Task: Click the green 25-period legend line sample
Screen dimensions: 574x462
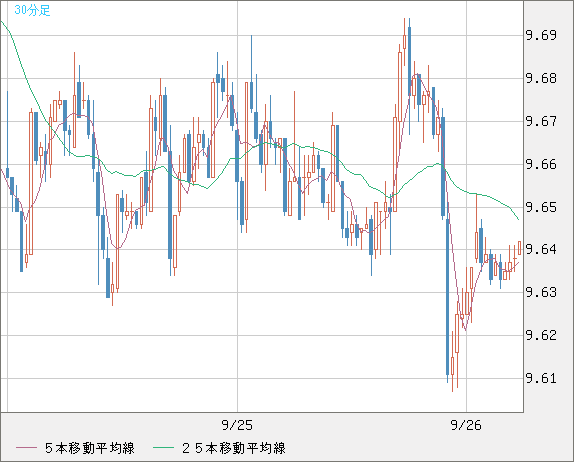Action: click(163, 448)
